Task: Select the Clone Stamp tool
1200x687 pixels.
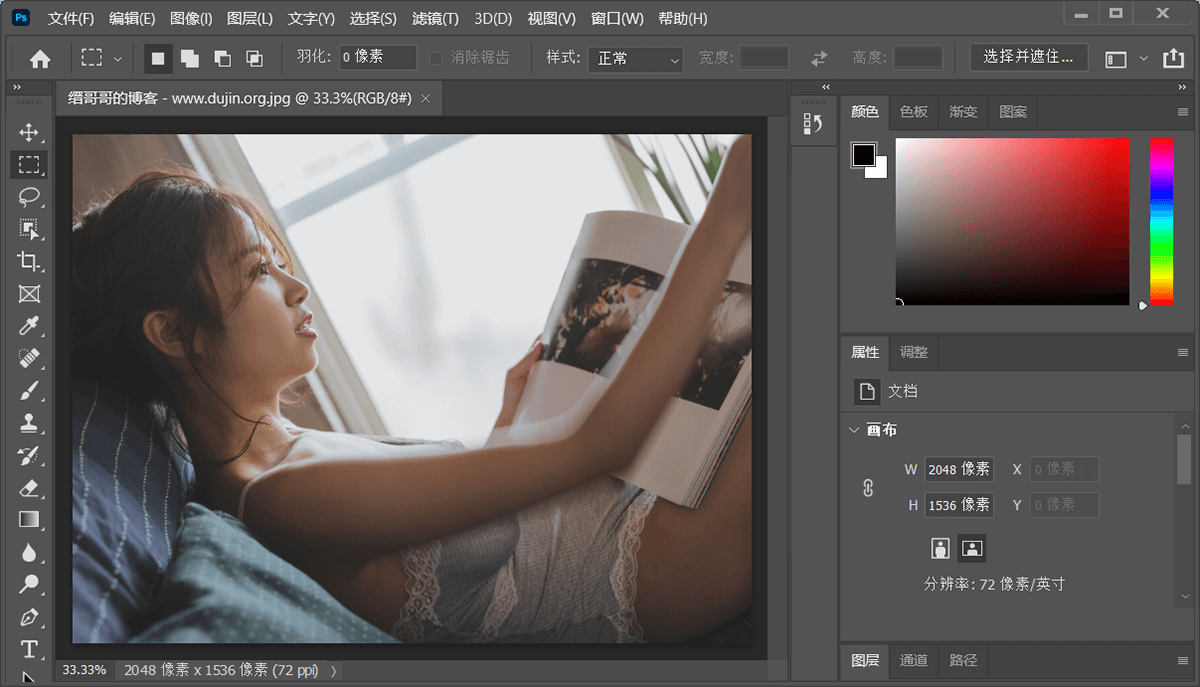Action: [29, 423]
